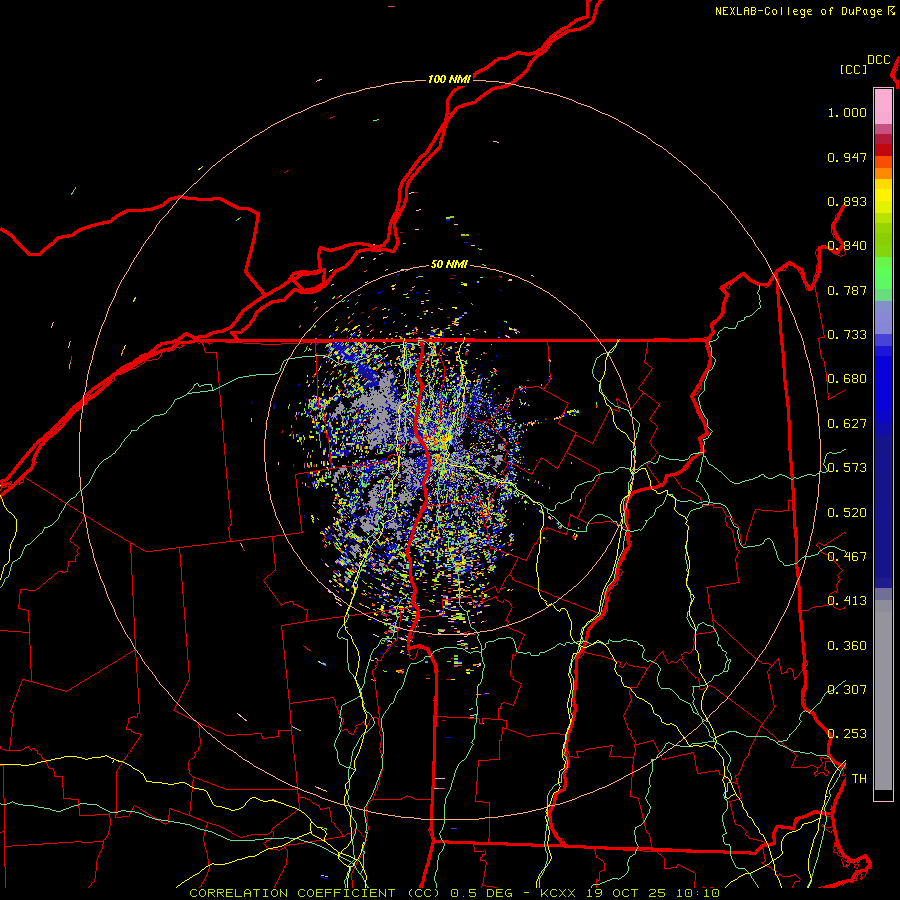
Task: Click the TH threshold label on the scale
Action: [x=859, y=779]
